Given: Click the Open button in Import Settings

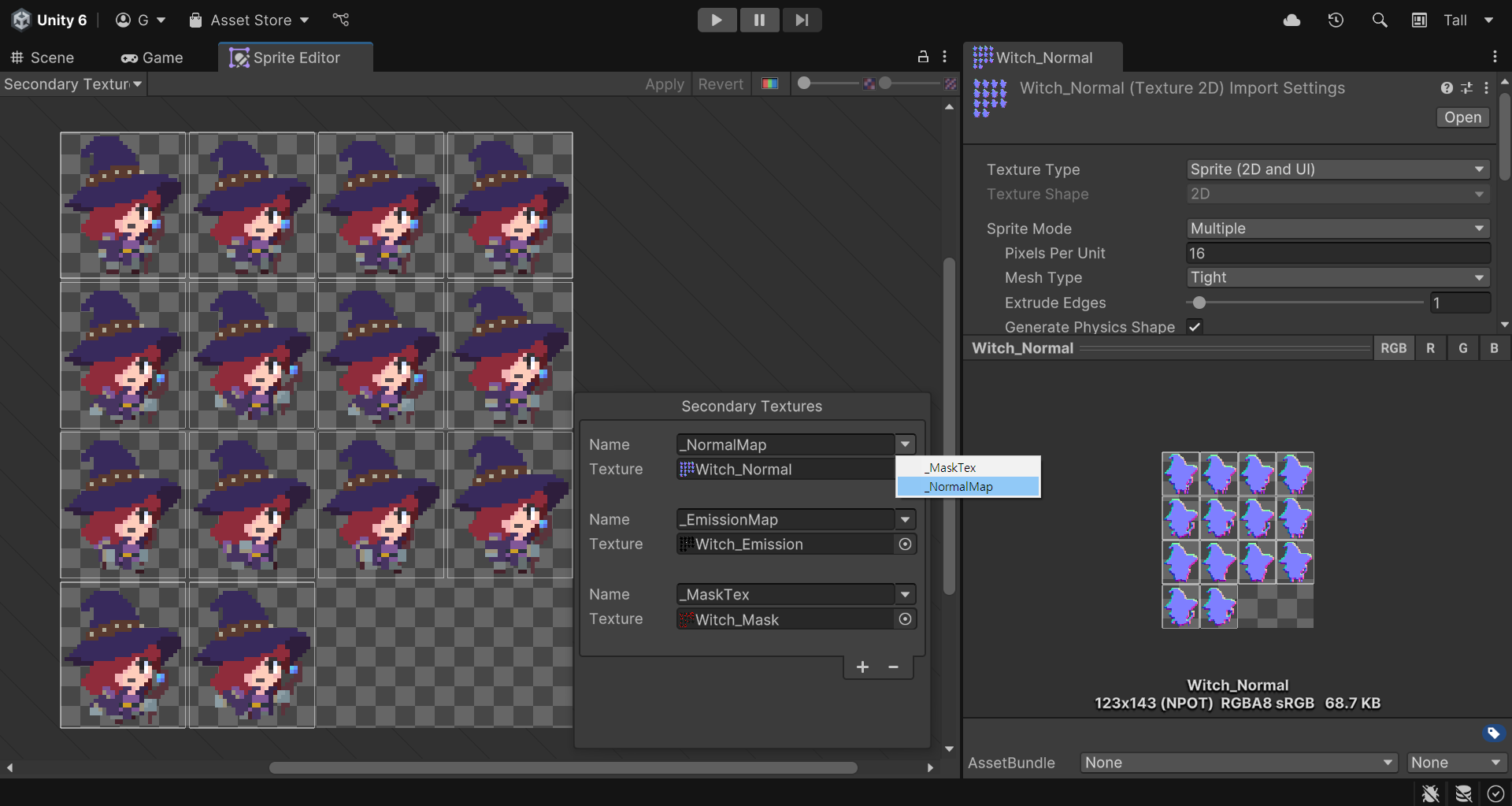Looking at the screenshot, I should [x=1462, y=117].
